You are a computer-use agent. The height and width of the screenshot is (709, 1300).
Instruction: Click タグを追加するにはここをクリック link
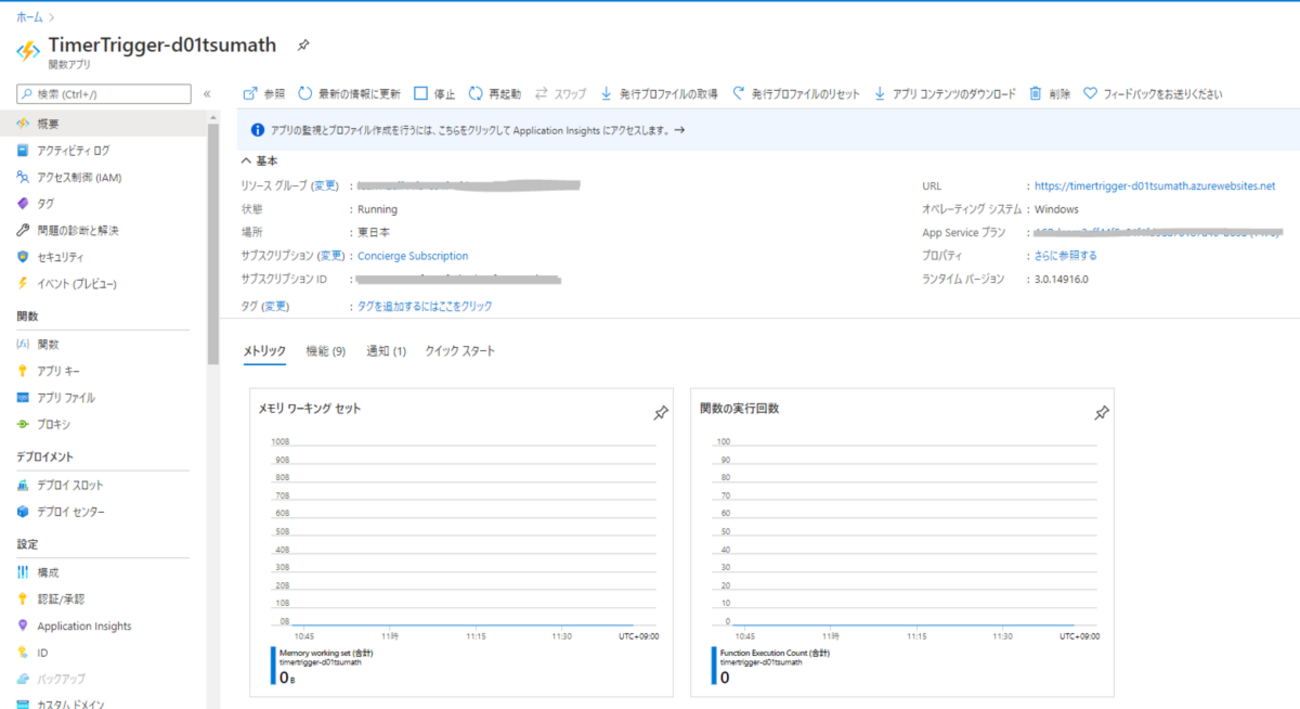425,306
